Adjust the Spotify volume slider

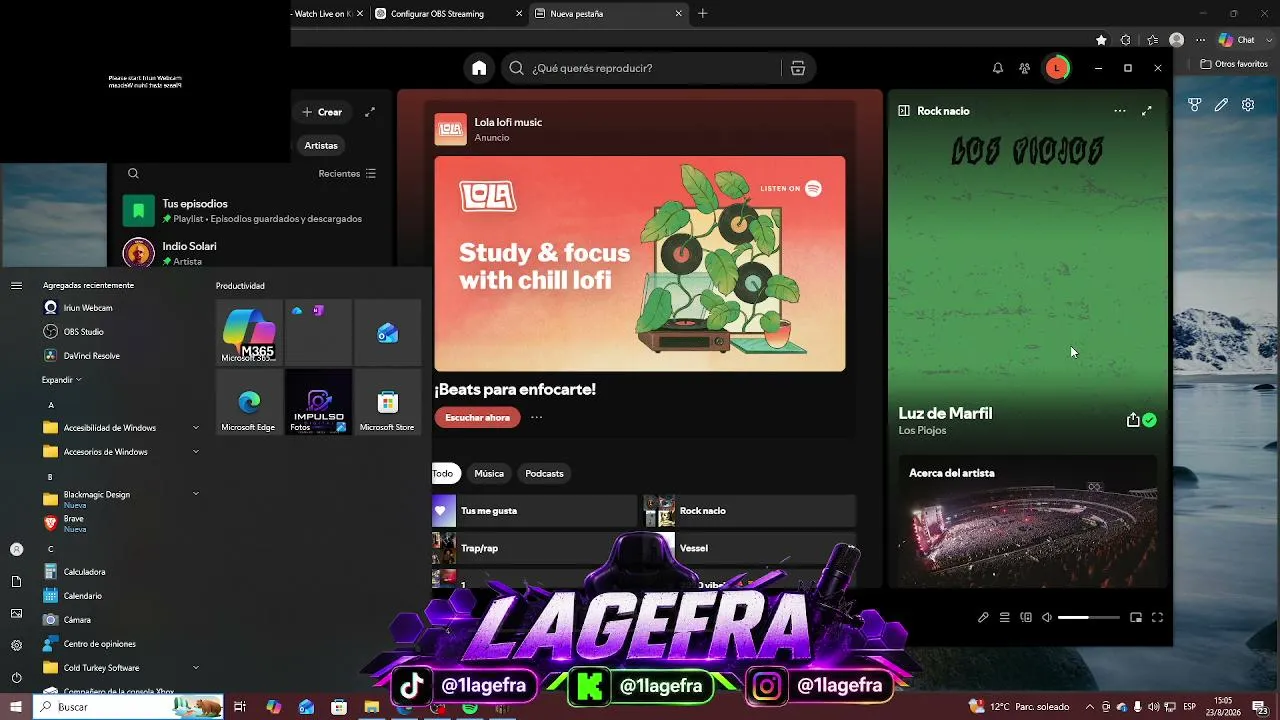point(1088,617)
